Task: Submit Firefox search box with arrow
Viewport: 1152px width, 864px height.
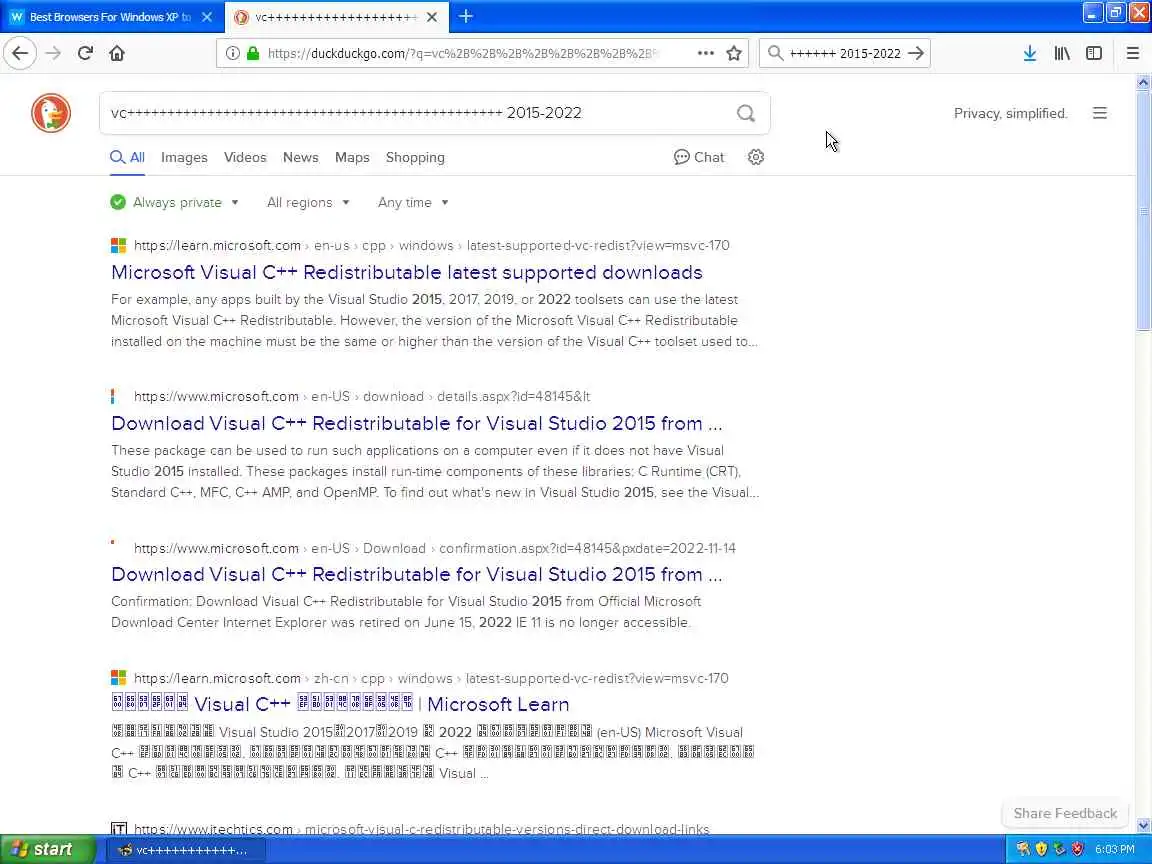Action: (915, 53)
